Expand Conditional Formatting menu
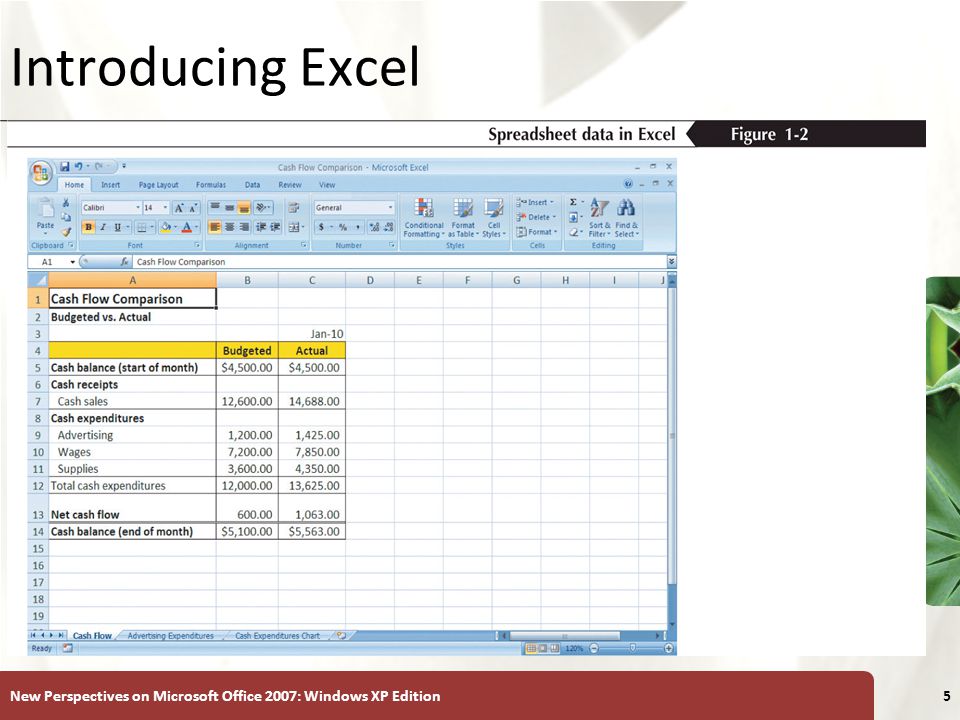 (x=424, y=217)
